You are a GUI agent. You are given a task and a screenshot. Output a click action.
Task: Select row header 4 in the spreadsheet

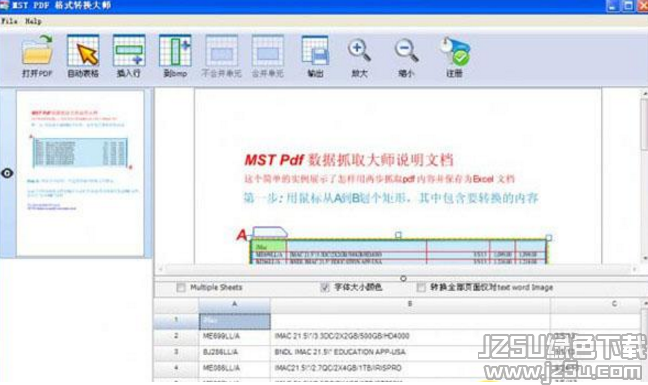(176, 368)
